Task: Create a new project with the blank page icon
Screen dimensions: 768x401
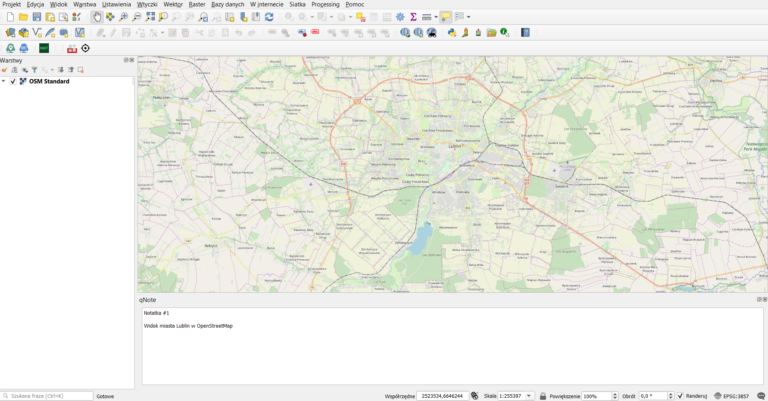Action: point(10,17)
